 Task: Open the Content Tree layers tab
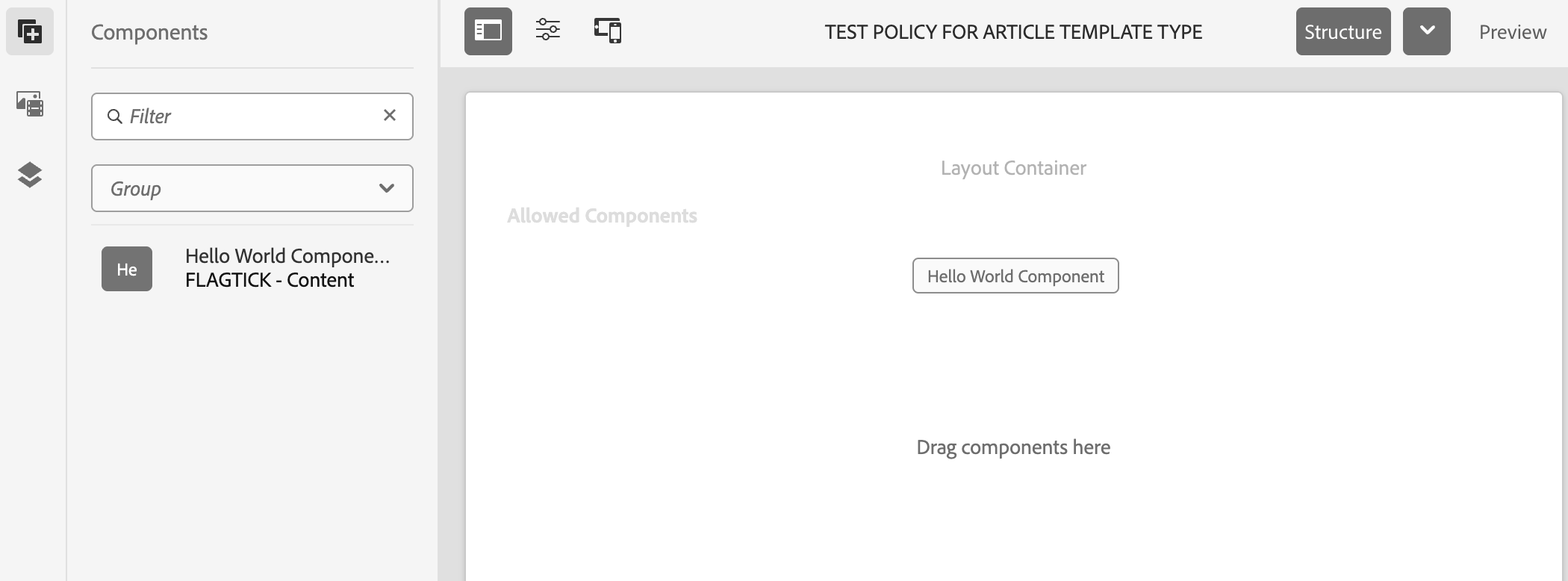pos(30,175)
